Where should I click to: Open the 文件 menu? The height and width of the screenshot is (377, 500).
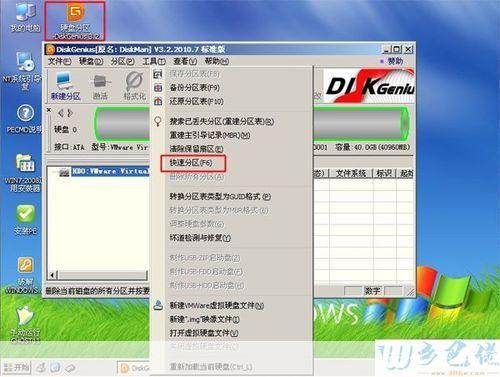coord(59,61)
